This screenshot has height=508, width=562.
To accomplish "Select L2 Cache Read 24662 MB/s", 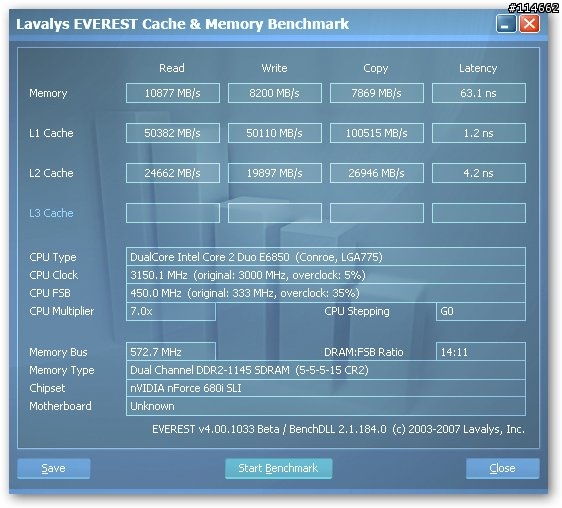I will coord(173,173).
